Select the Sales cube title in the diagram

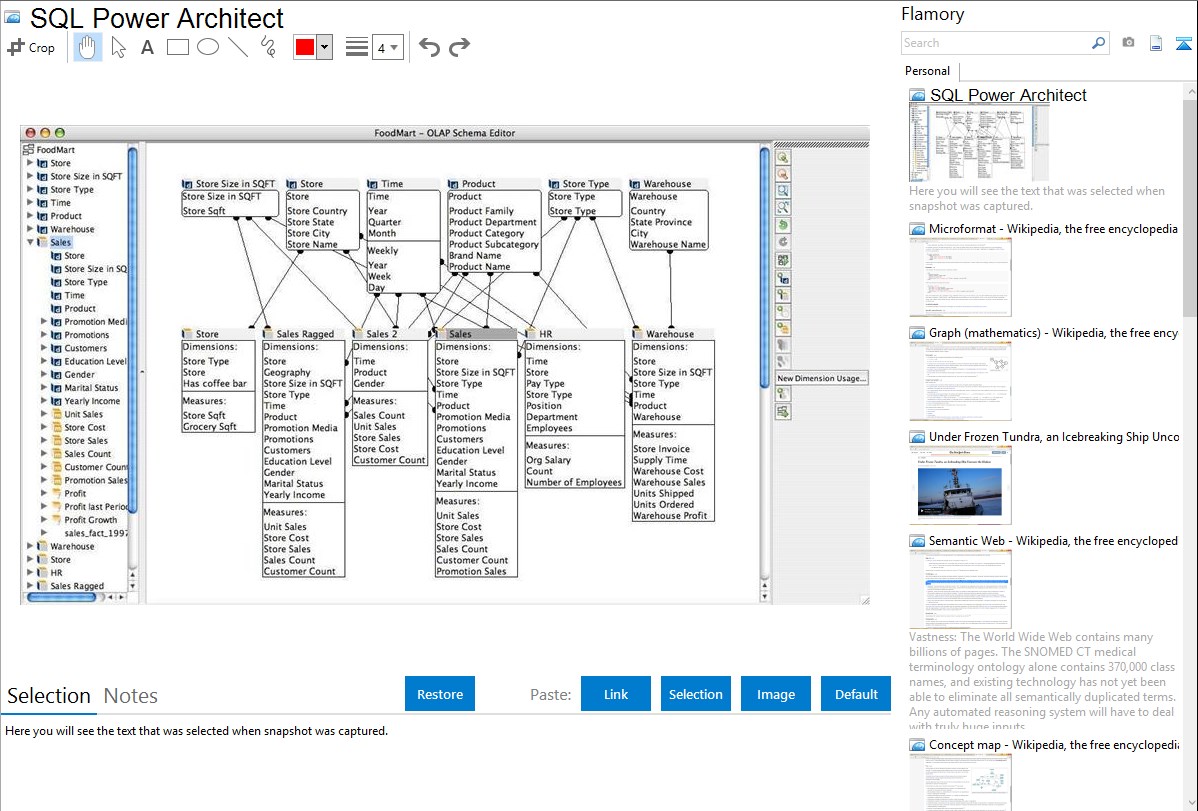coord(475,334)
